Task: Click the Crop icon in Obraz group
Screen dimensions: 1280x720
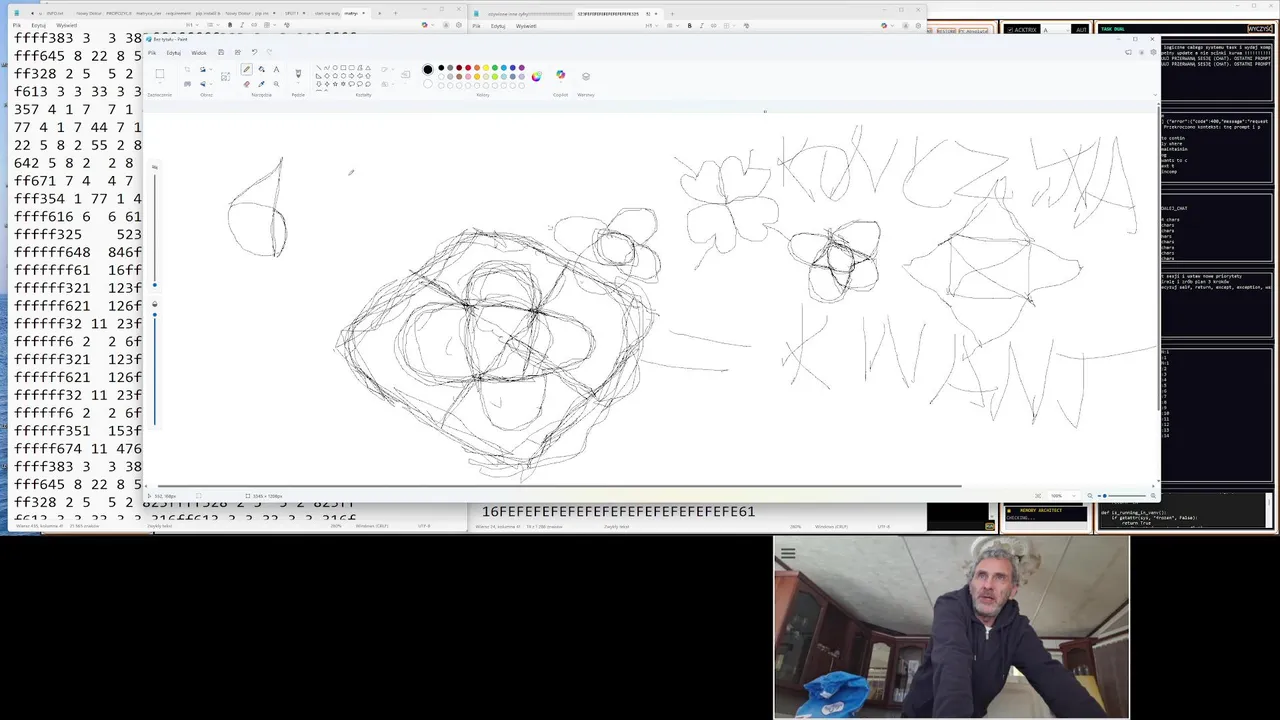Action: coord(187,69)
